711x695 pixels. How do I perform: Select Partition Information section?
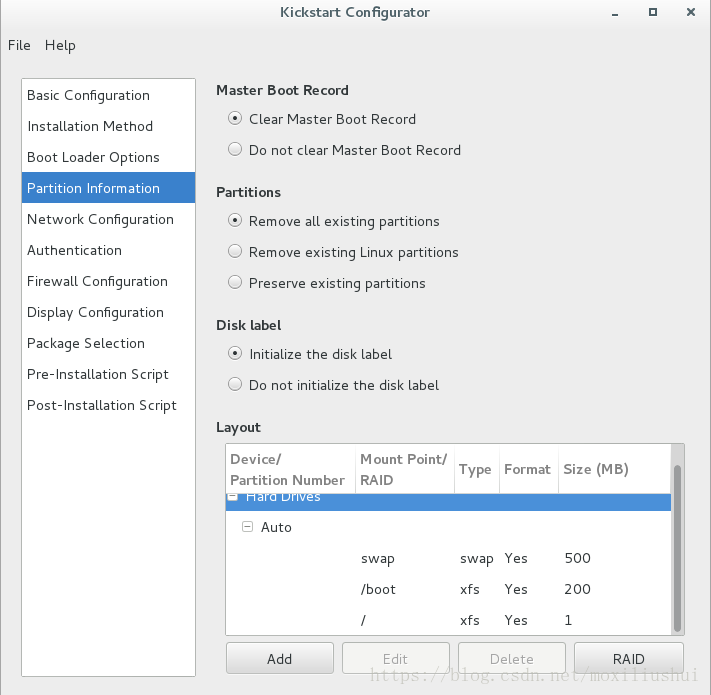pyautogui.click(x=108, y=188)
